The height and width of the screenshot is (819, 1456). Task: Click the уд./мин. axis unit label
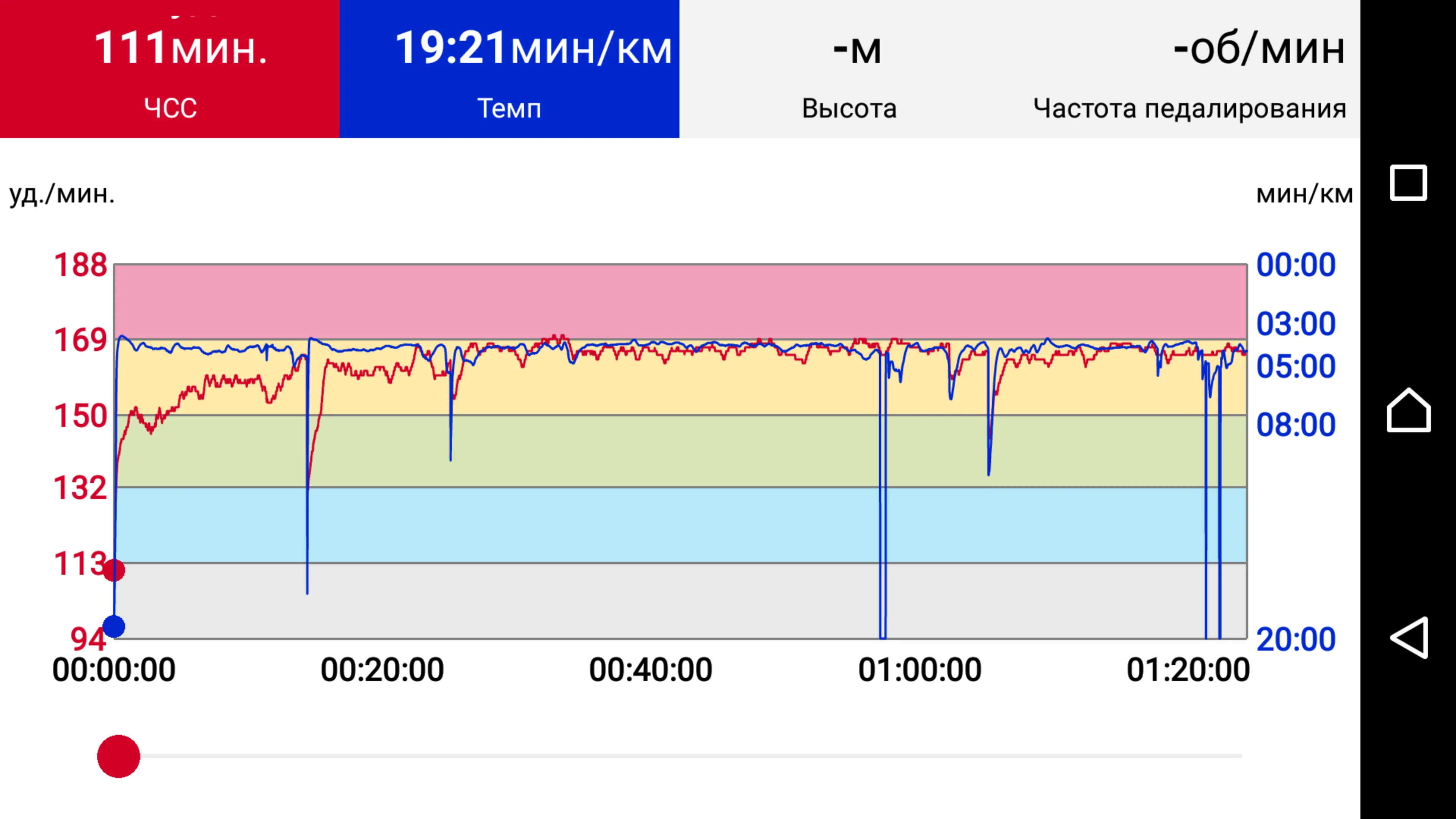62,194
